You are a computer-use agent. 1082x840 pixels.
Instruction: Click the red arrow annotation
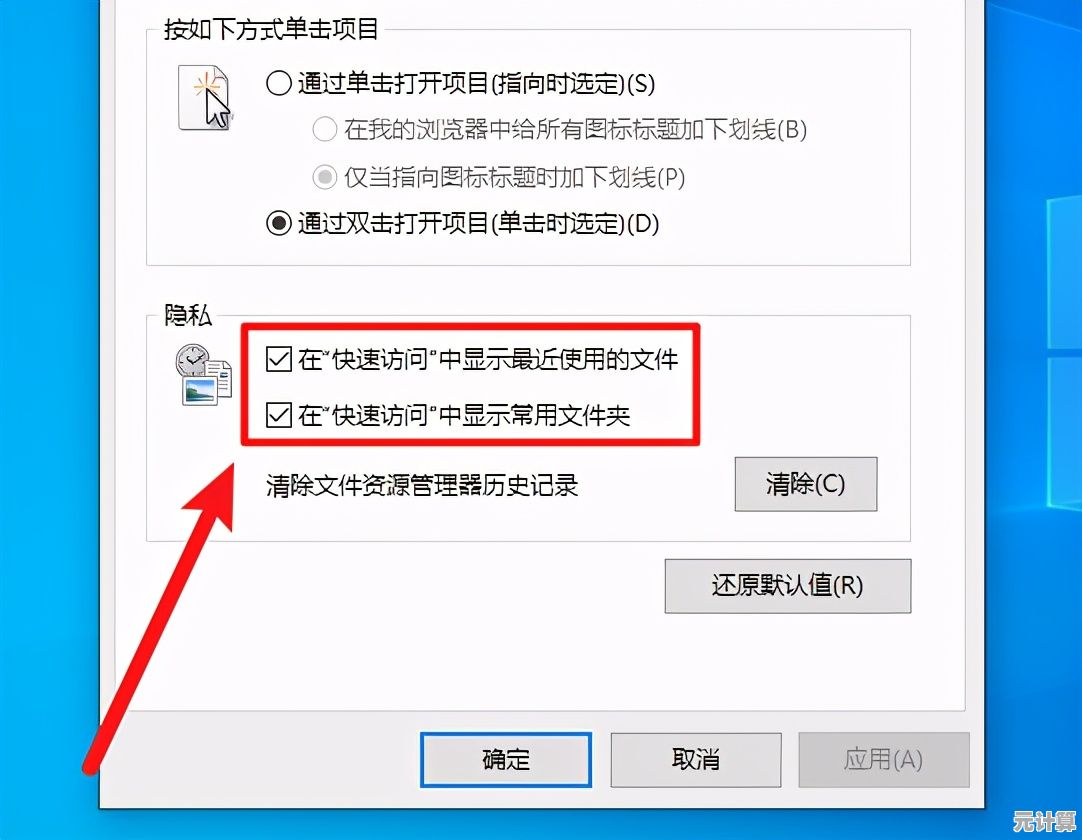pos(159,616)
